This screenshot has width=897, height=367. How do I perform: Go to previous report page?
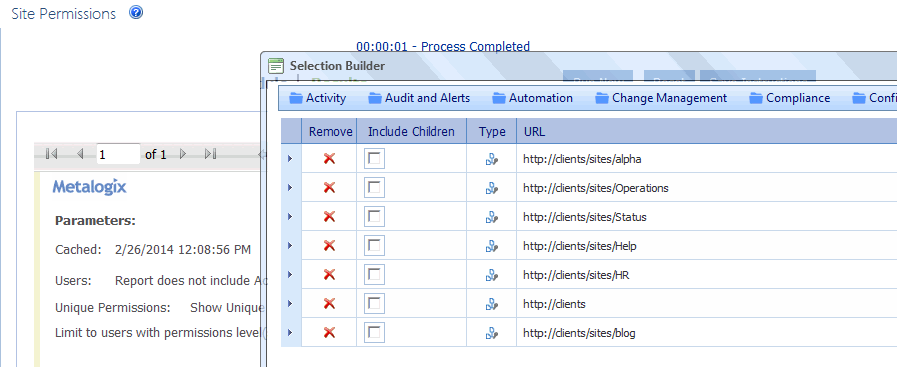pos(80,154)
